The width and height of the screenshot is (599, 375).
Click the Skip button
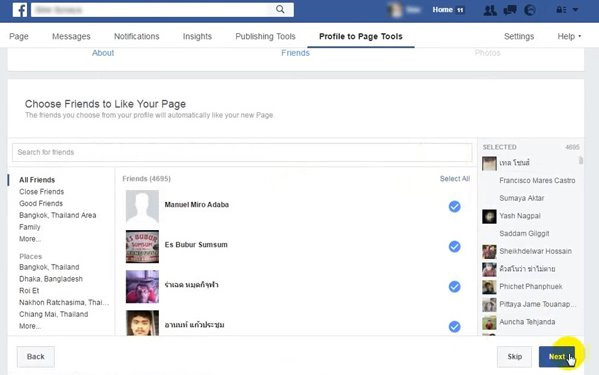(514, 357)
